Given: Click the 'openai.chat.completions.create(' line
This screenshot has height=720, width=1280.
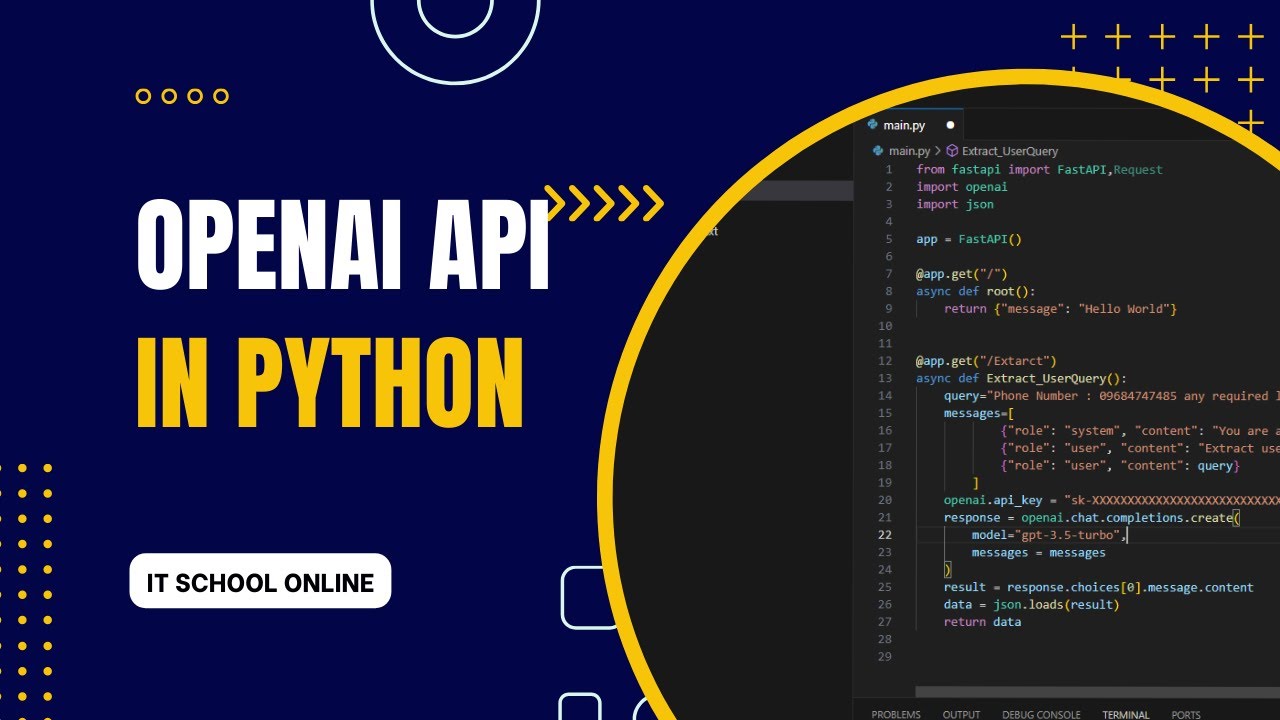Looking at the screenshot, I should (x=1092, y=518).
